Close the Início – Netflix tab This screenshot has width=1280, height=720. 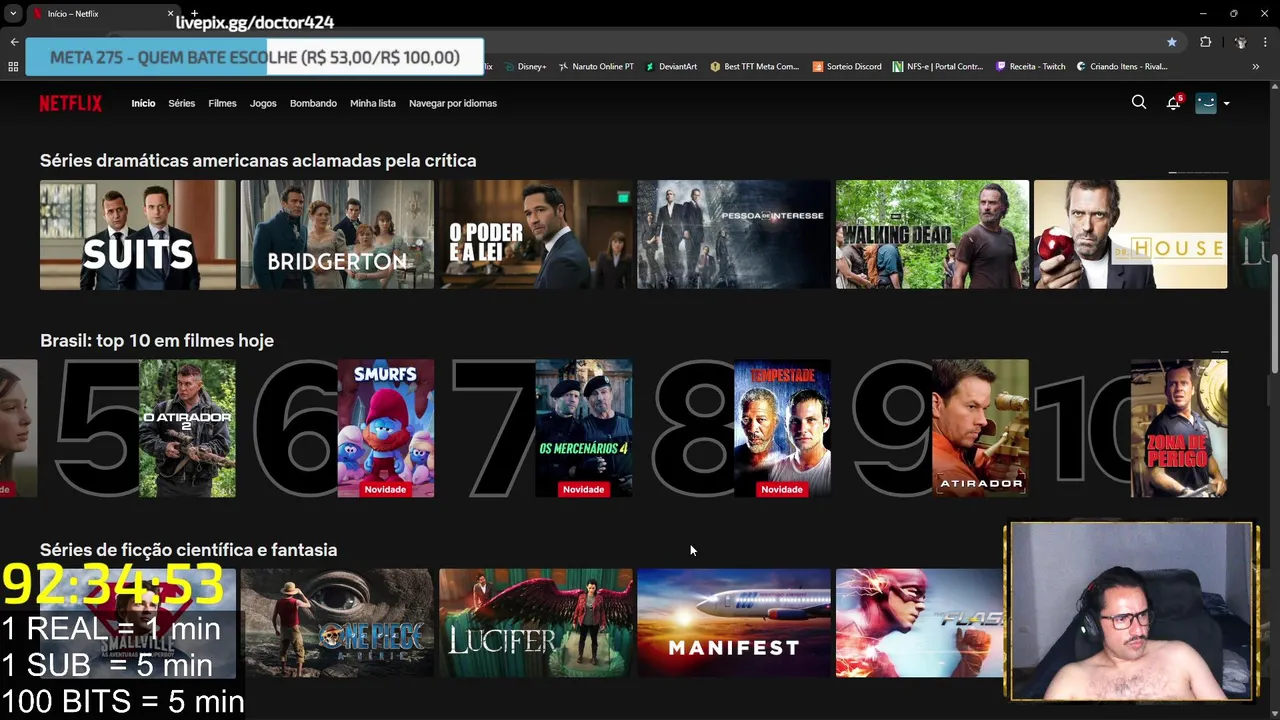coord(170,14)
